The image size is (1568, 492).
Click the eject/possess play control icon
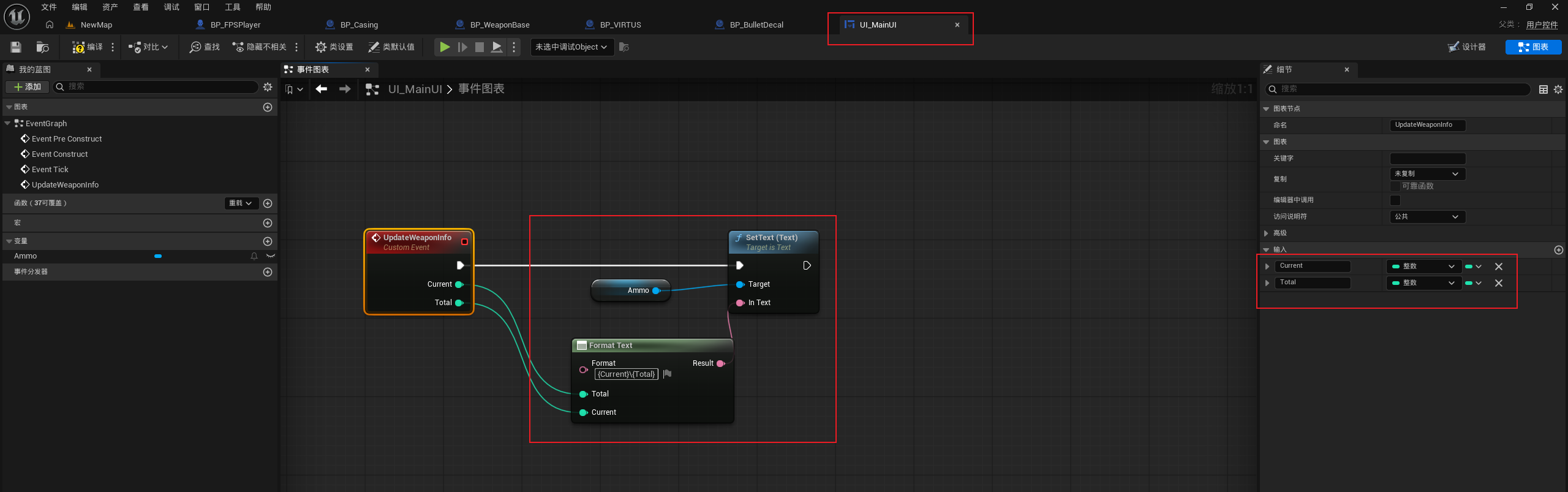(497, 47)
